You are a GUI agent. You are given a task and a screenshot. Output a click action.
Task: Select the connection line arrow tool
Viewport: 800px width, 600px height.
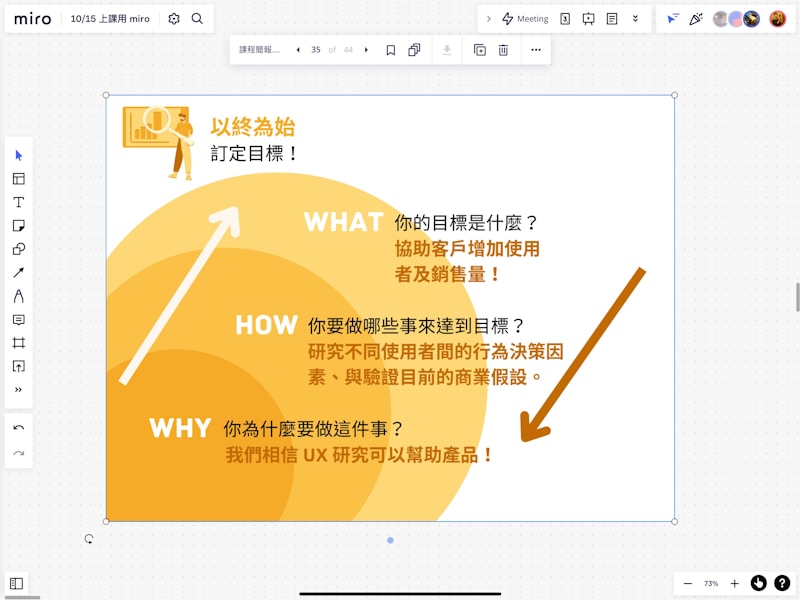(x=18, y=272)
